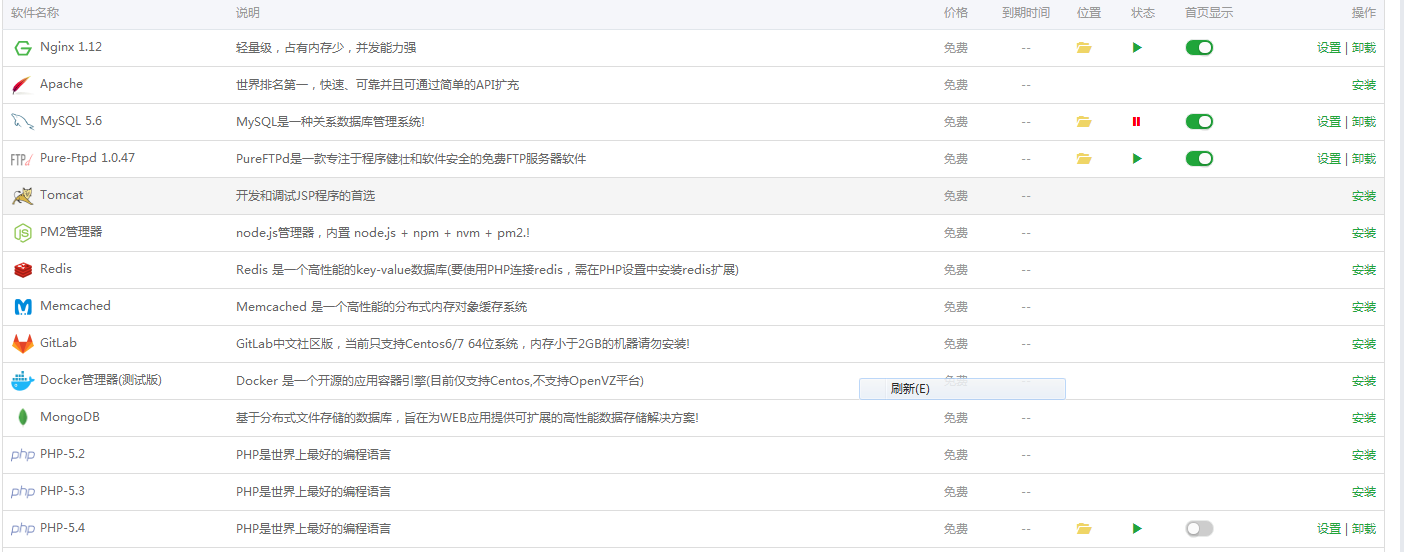This screenshot has height=552, width=1404.
Task: Toggle Pure-Ftpd homepage display switch
Action: [x=1199, y=159]
